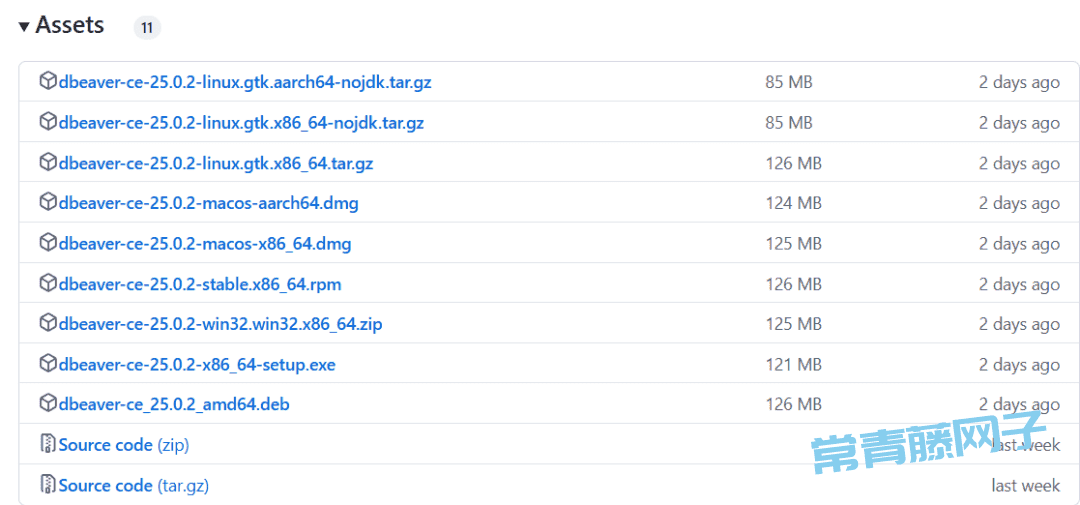Download dbeaver-ce-25.0.2-linux.gtk.aarch64-nojdk.tar.gz
This screenshot has height=505, width=1080.
click(245, 83)
